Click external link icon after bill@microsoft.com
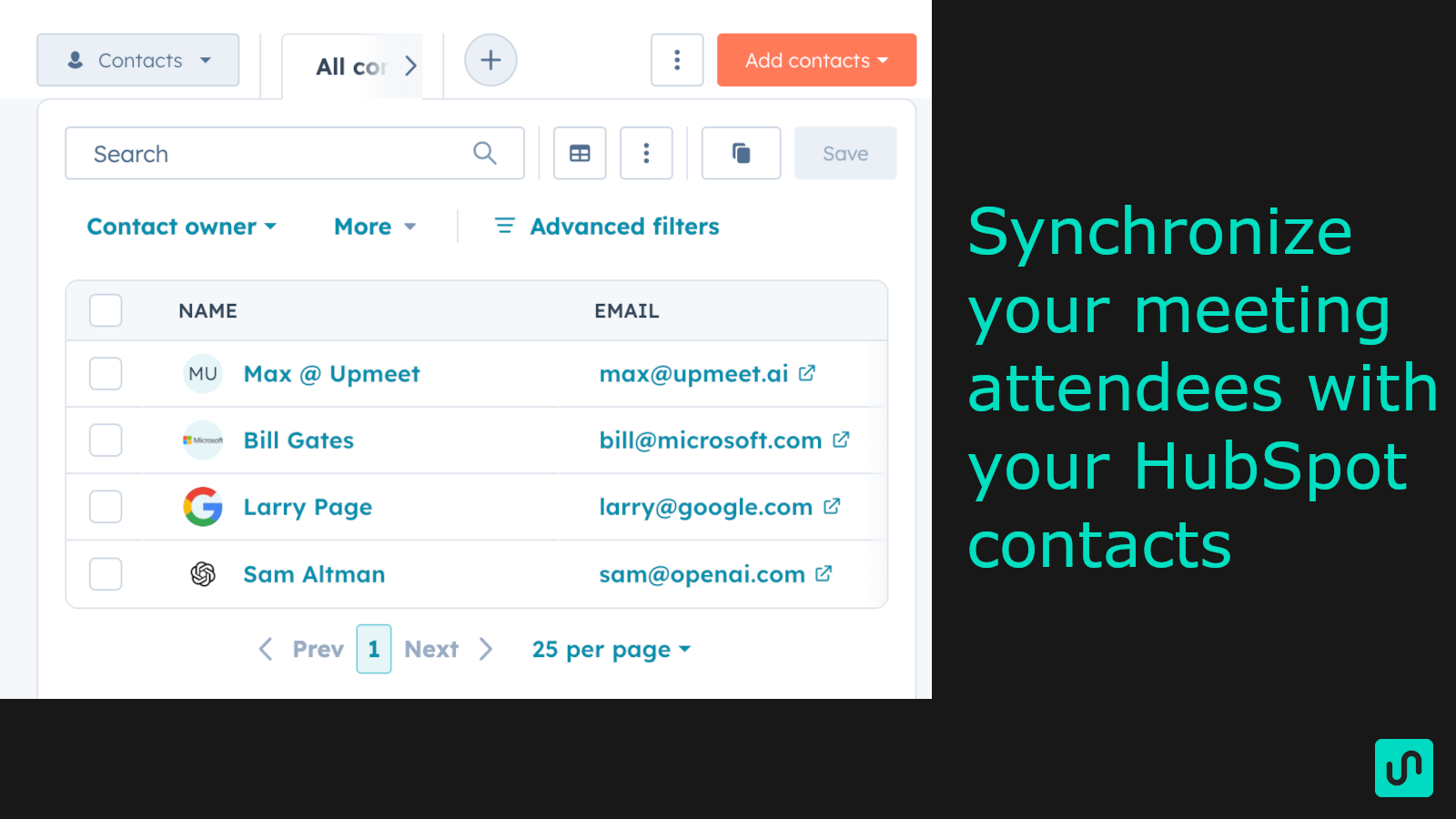 click(x=841, y=440)
